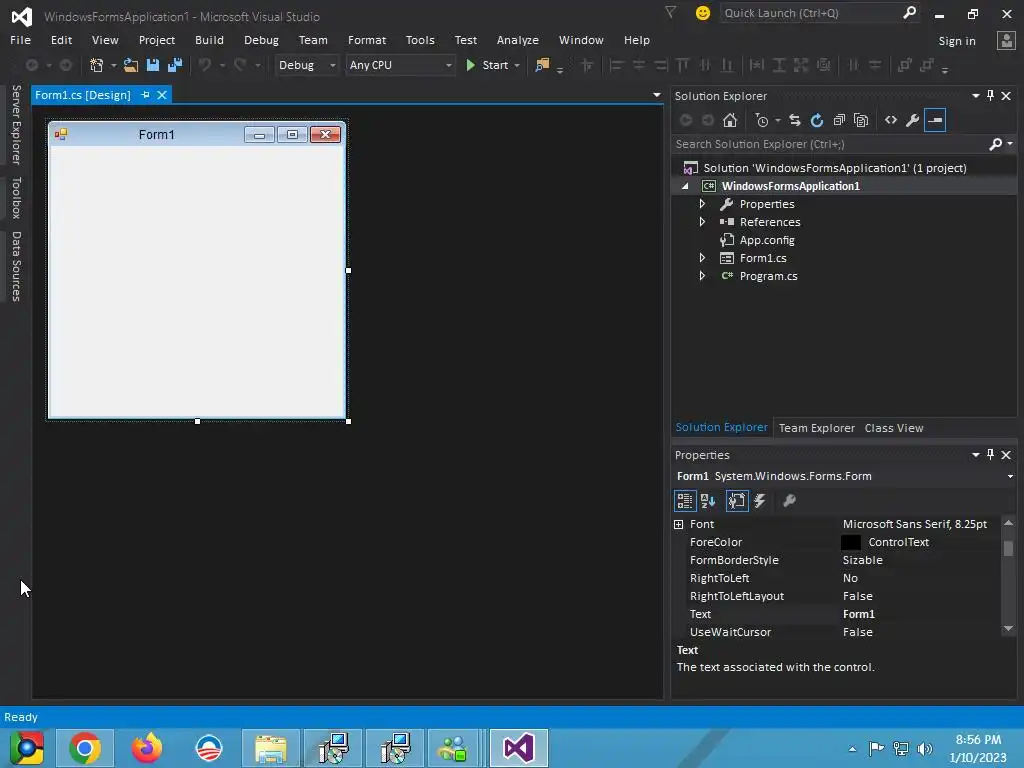Click the New Project toolbar icon
This screenshot has height=768, width=1024.
97,65
